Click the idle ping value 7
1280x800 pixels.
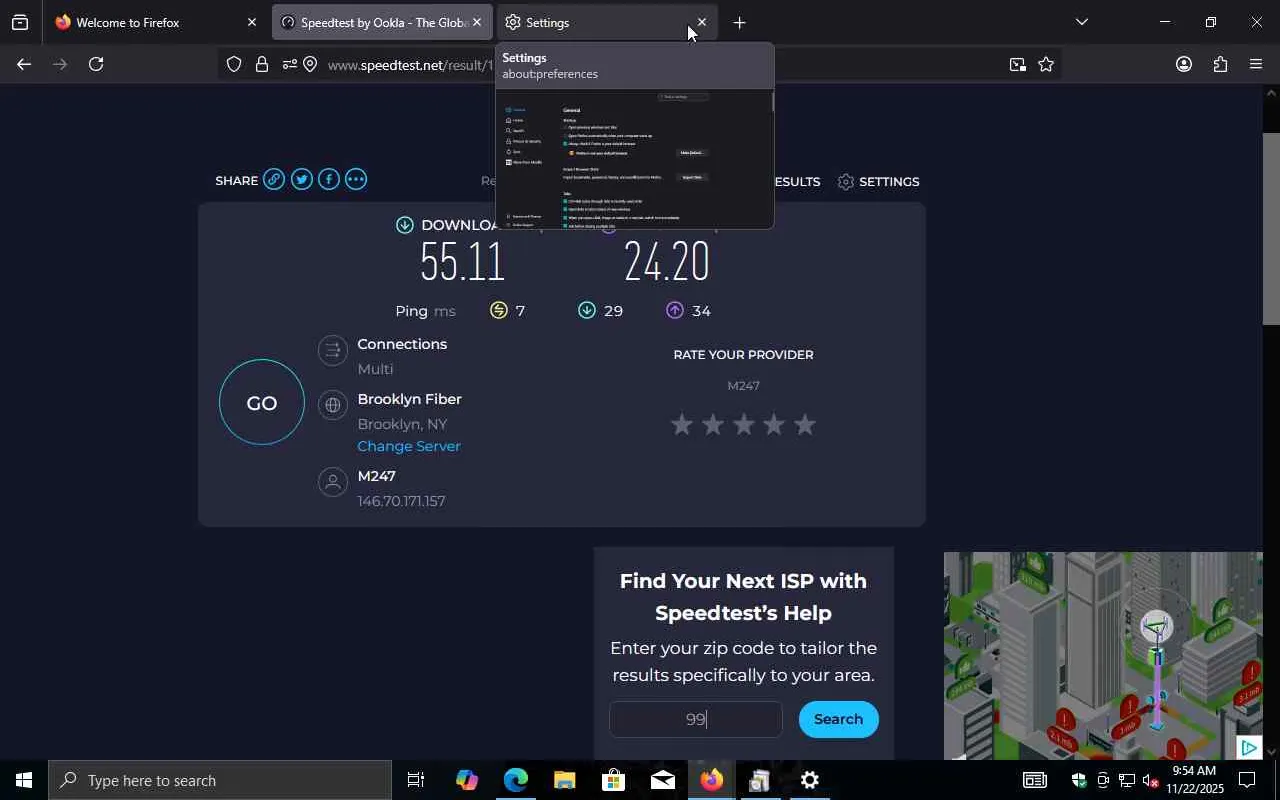pos(520,311)
